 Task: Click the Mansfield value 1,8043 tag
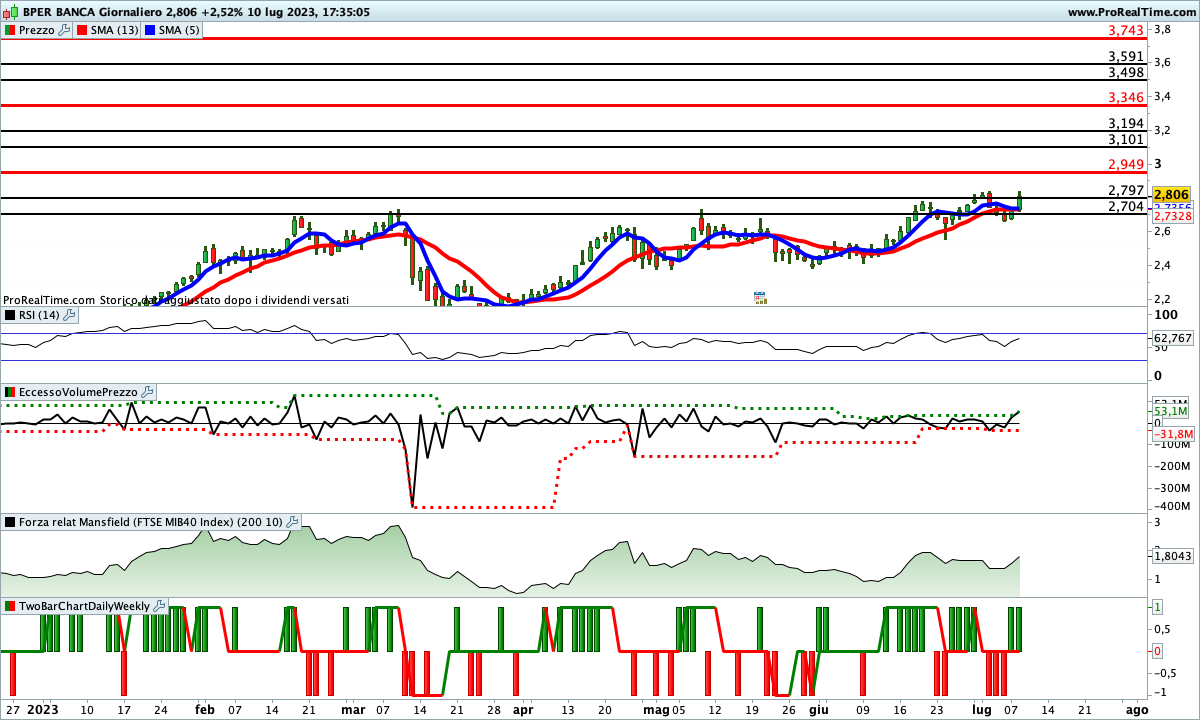point(1172,556)
